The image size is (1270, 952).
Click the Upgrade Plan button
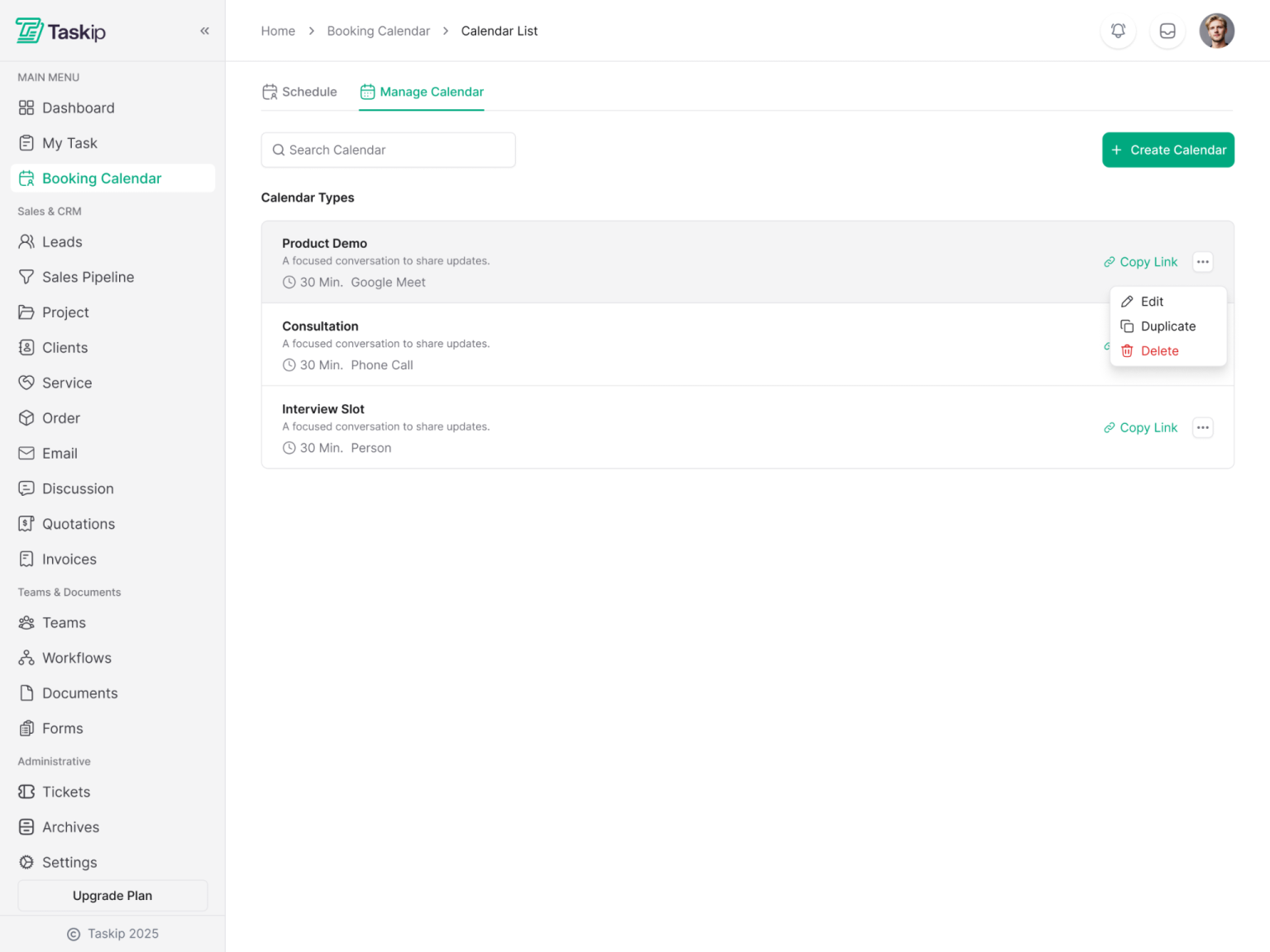pos(112,895)
